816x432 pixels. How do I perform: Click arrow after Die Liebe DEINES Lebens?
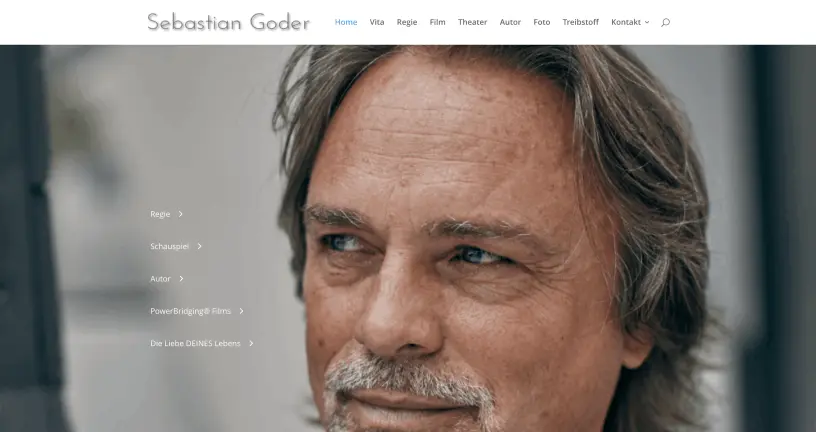coord(251,344)
